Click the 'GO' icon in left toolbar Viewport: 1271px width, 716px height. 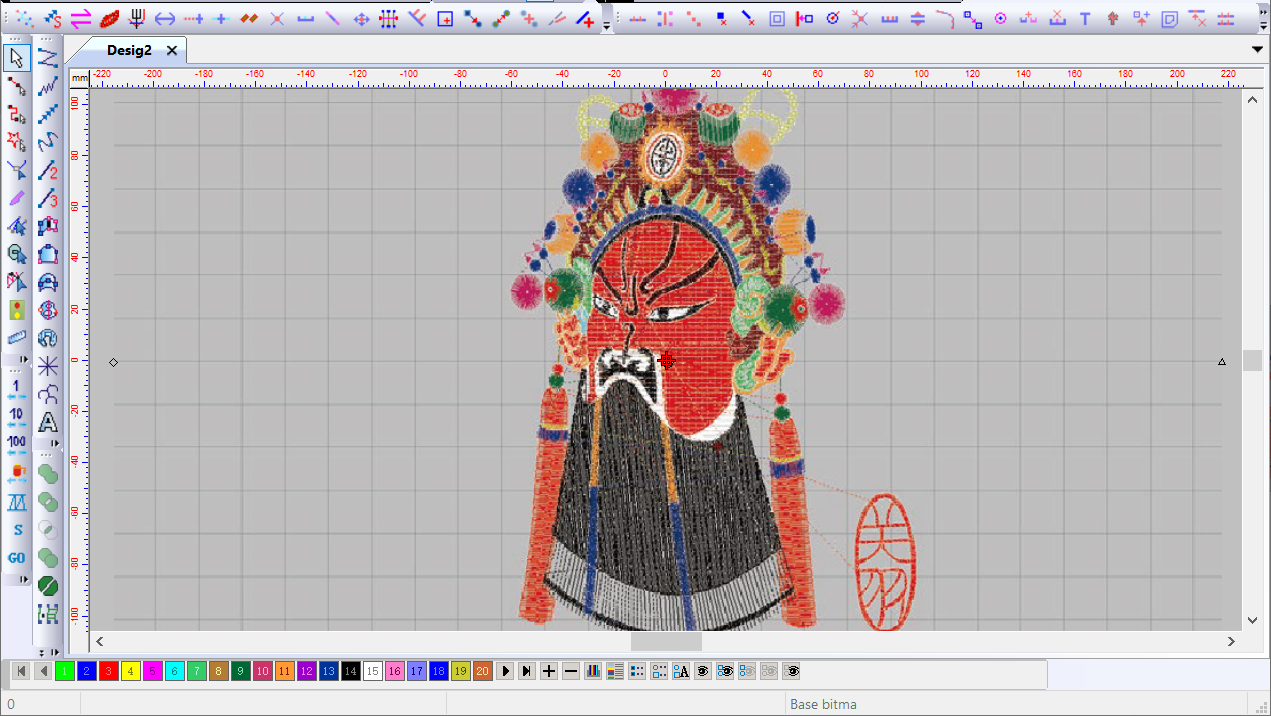tap(17, 557)
